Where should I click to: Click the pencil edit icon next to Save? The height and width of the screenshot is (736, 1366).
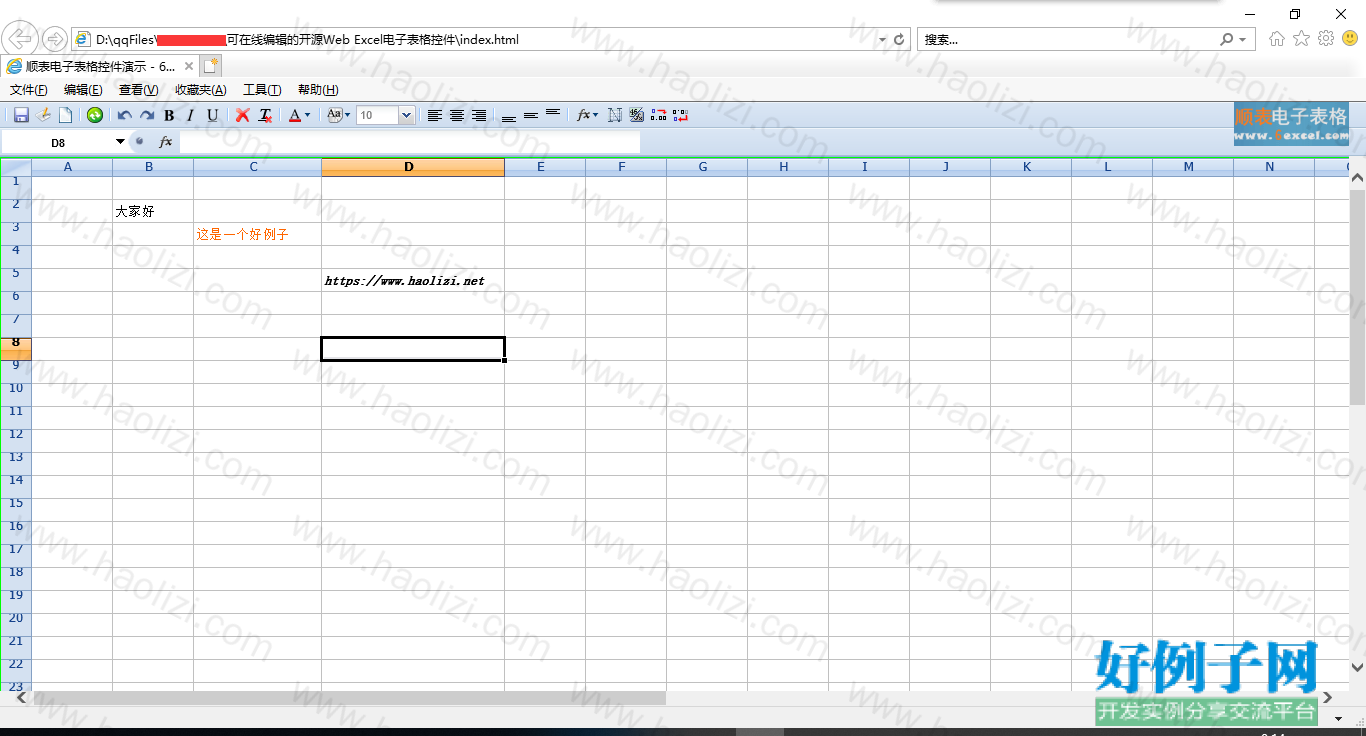pos(43,115)
